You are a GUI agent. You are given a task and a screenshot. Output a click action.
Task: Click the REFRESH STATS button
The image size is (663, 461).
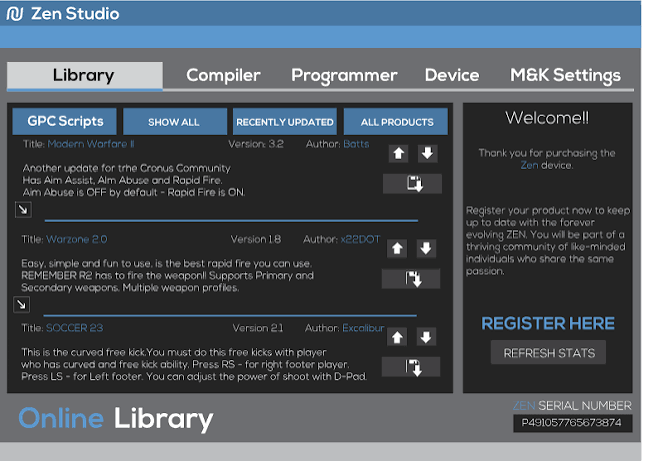click(548, 352)
